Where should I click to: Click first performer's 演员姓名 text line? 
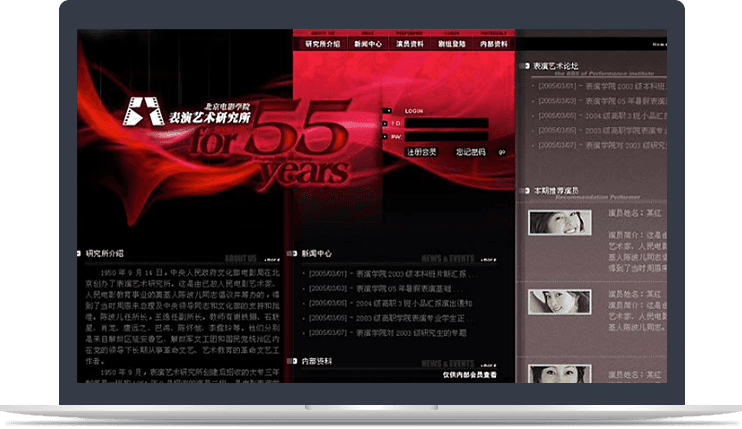[635, 213]
